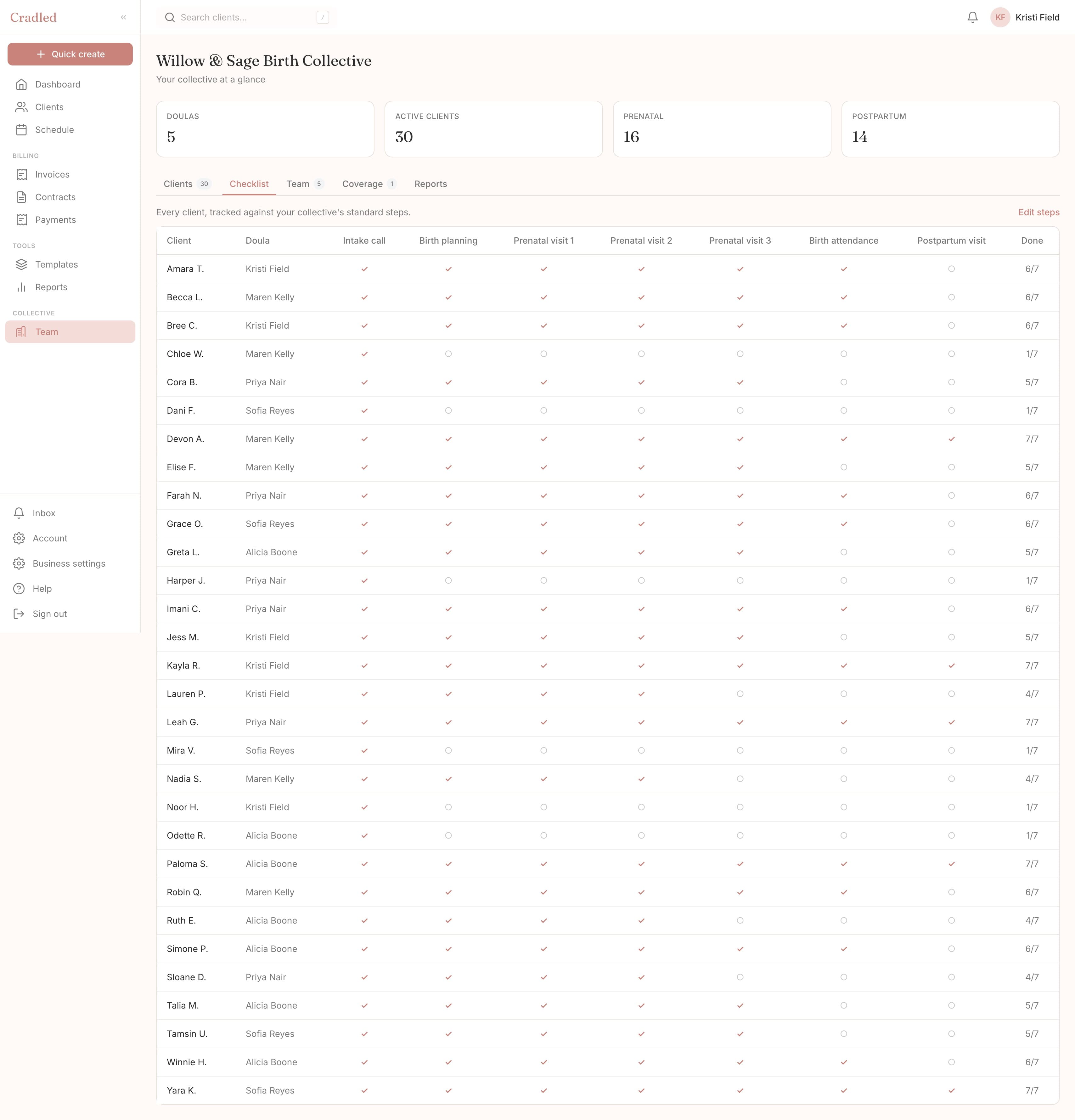
Task: Click the Contracts document icon
Action: [x=22, y=197]
